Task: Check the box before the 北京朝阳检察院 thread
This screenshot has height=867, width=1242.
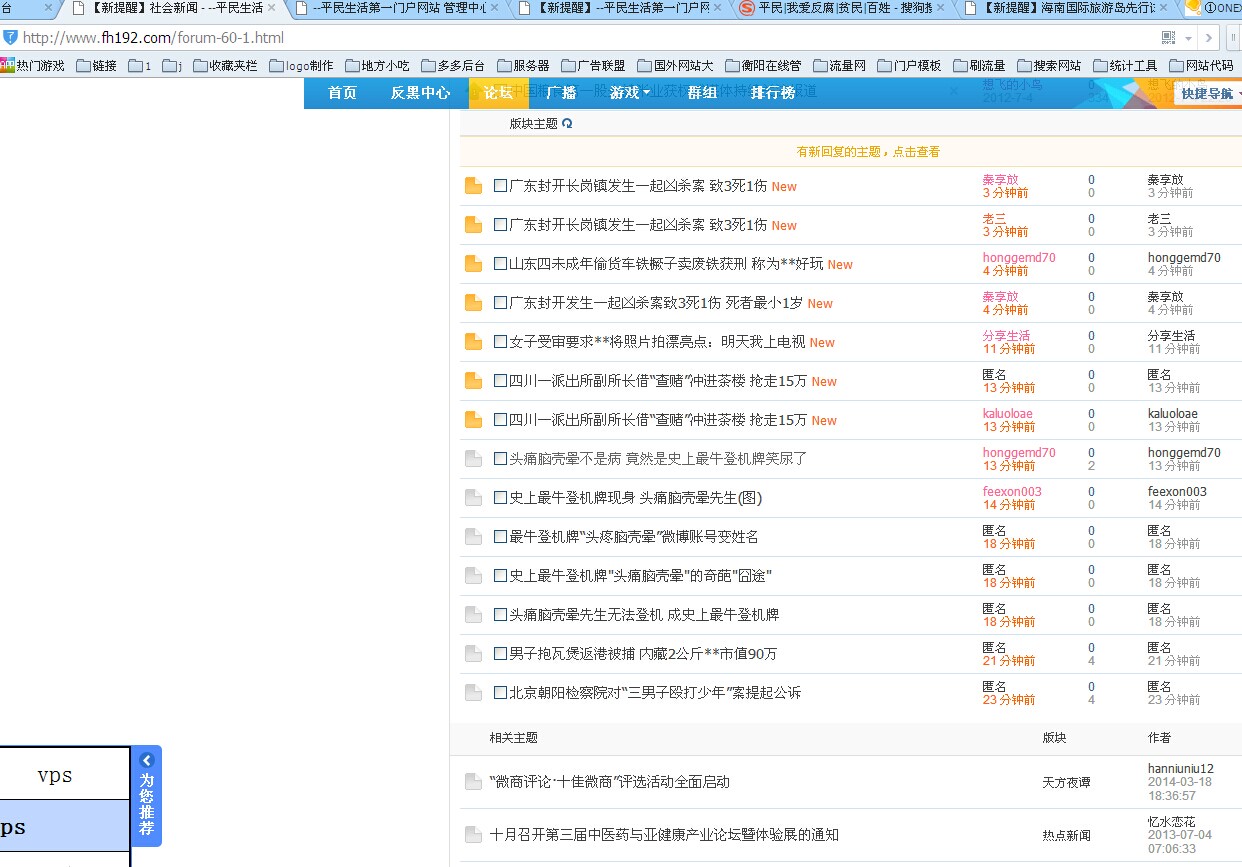Action: (499, 692)
